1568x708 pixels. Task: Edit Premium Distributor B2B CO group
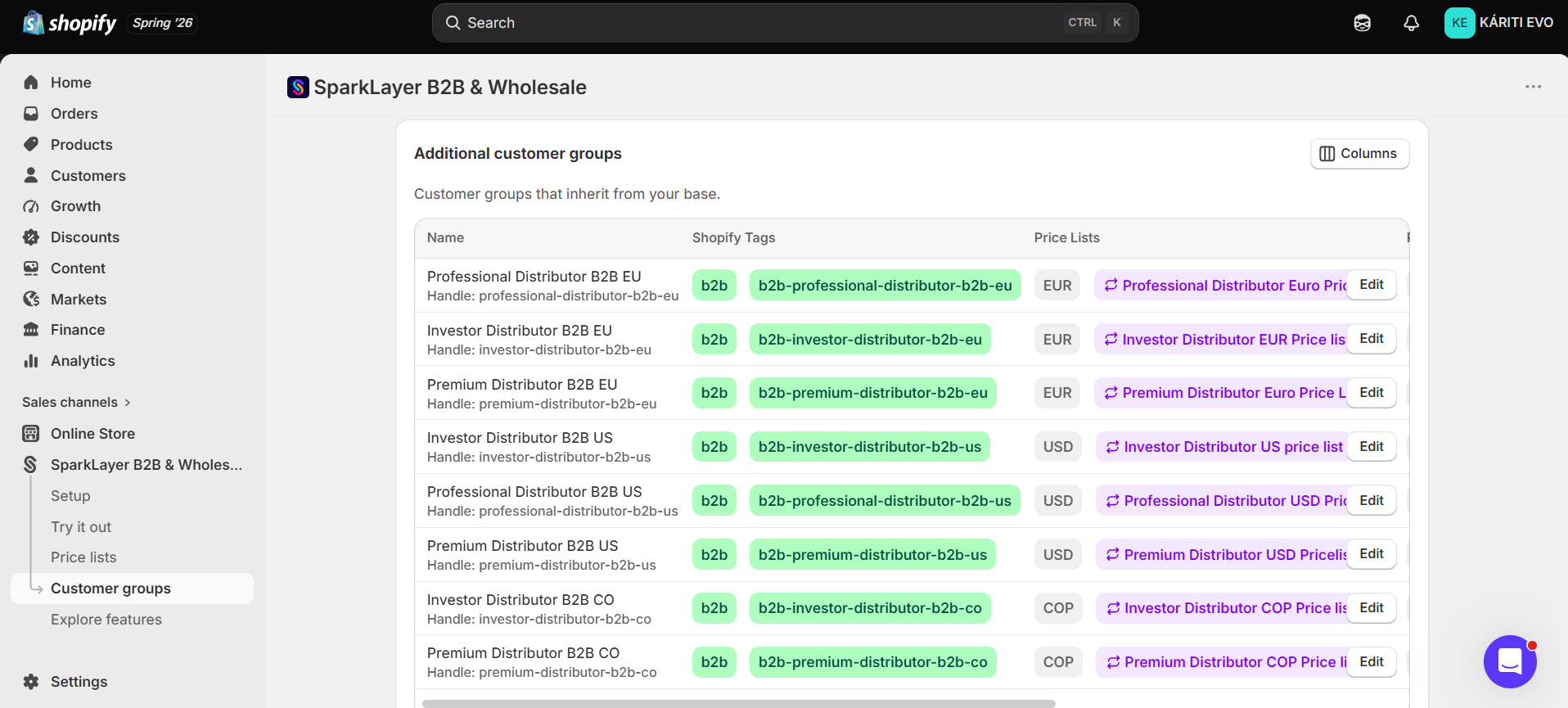point(1372,662)
